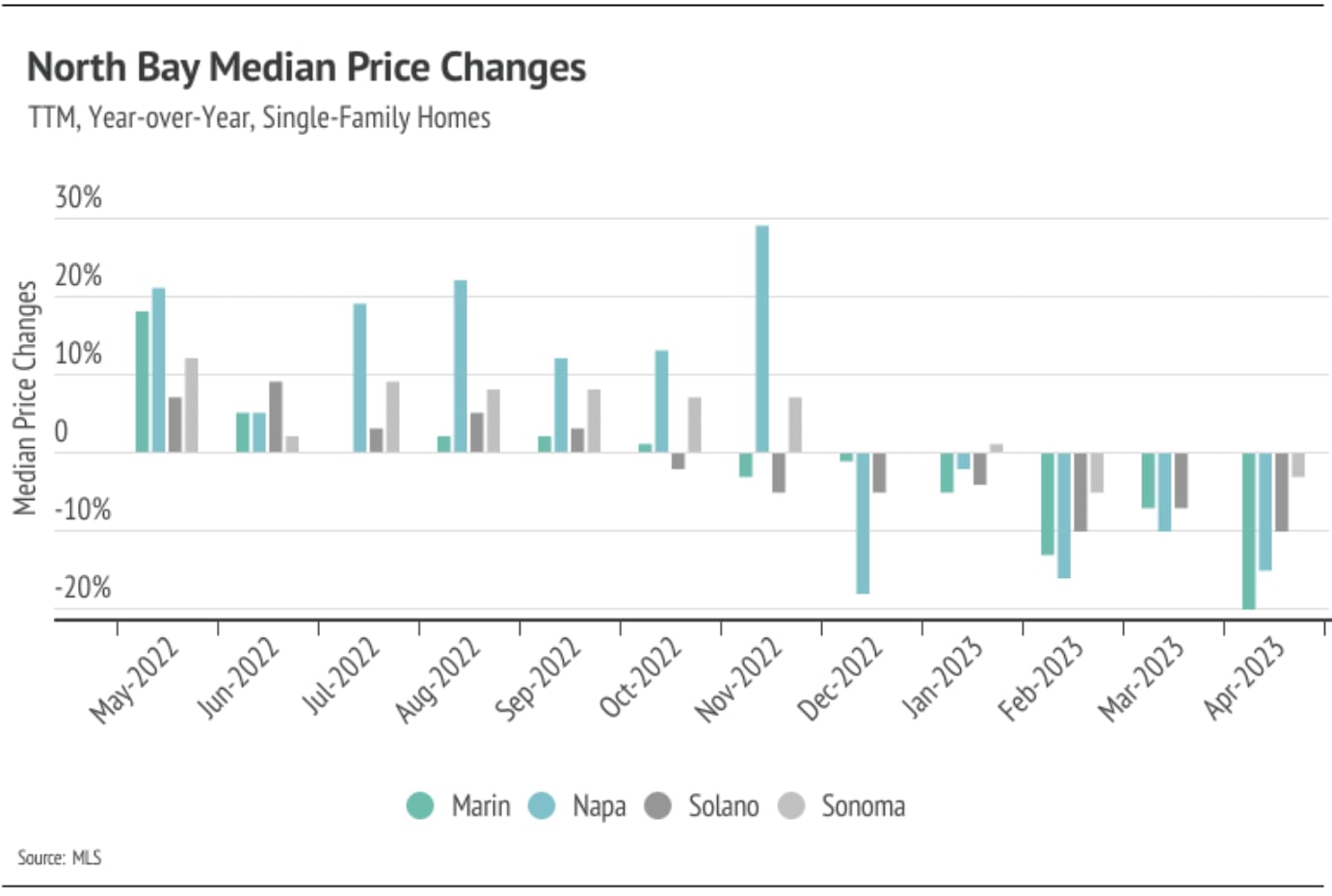Viewport: 1332px width, 896px height.
Task: Toggle the Napa series legend label
Action: pos(599,805)
